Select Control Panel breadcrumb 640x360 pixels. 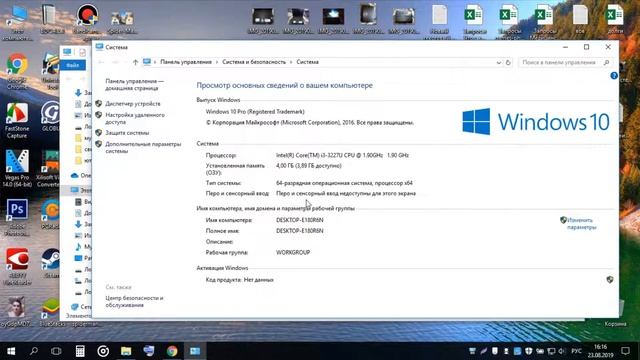pos(186,62)
